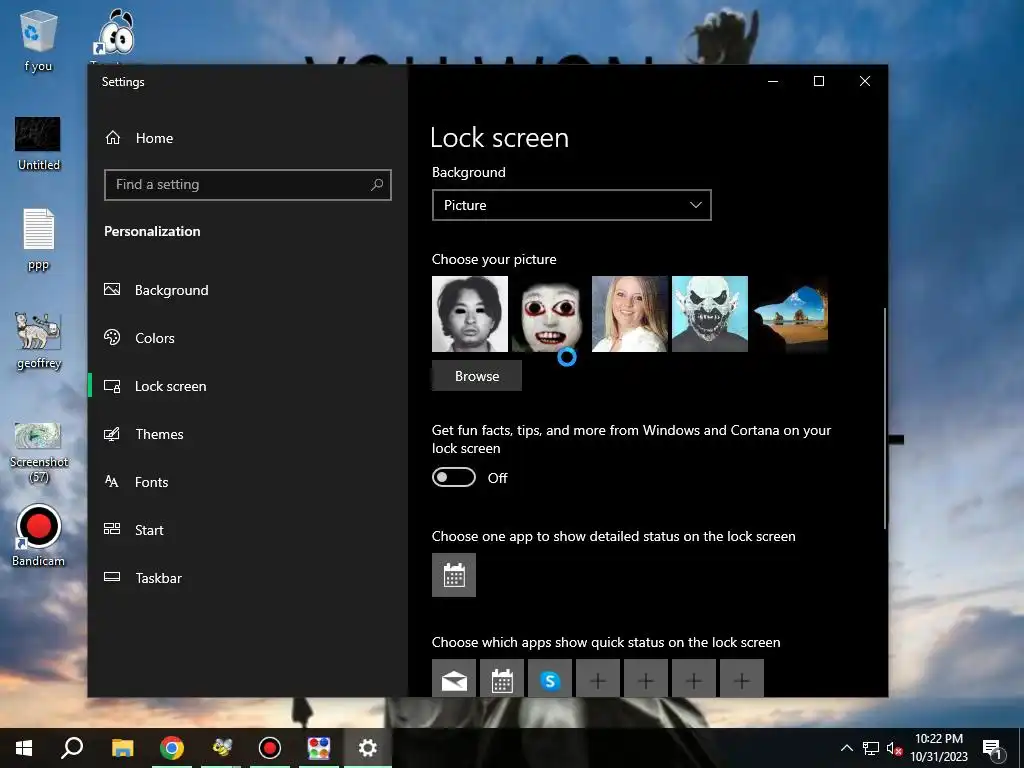Focus the Find a setting field
Screen dimensions: 1024x768
click(248, 185)
